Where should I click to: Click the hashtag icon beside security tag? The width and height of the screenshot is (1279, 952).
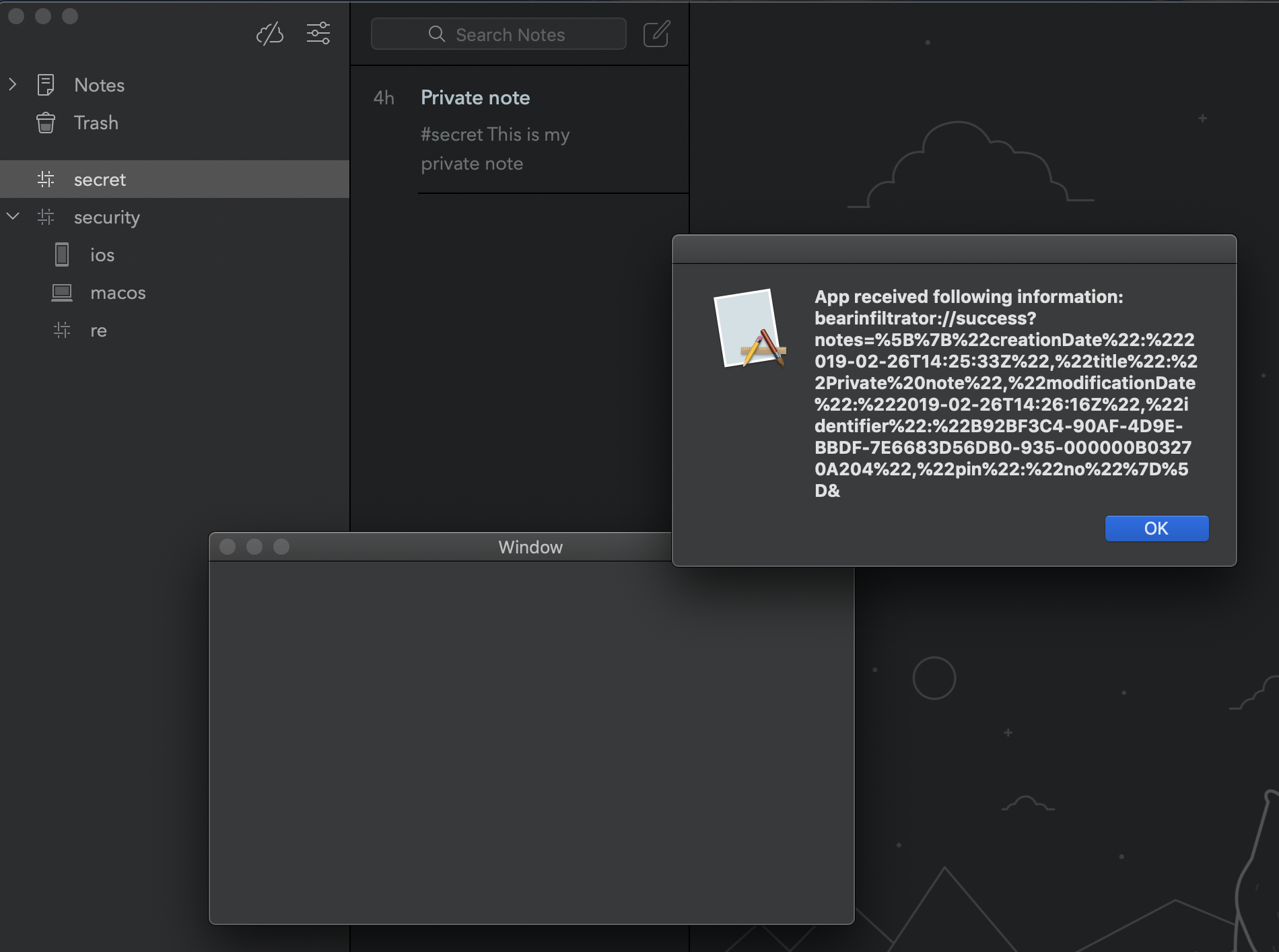pyautogui.click(x=46, y=217)
